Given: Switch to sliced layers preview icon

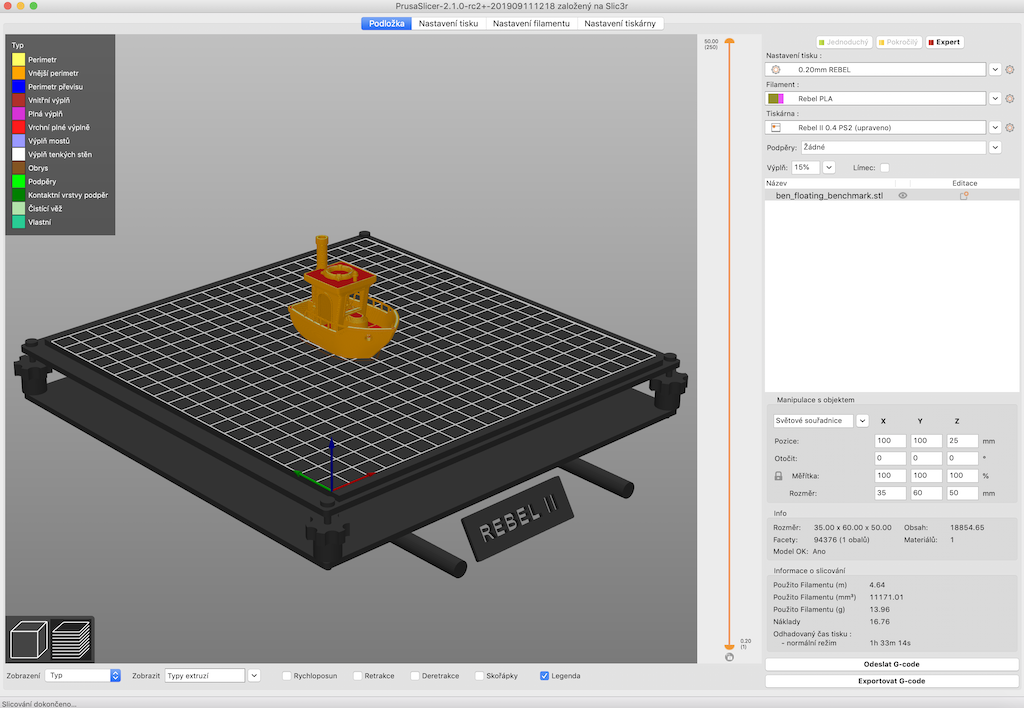Looking at the screenshot, I should tap(71, 639).
